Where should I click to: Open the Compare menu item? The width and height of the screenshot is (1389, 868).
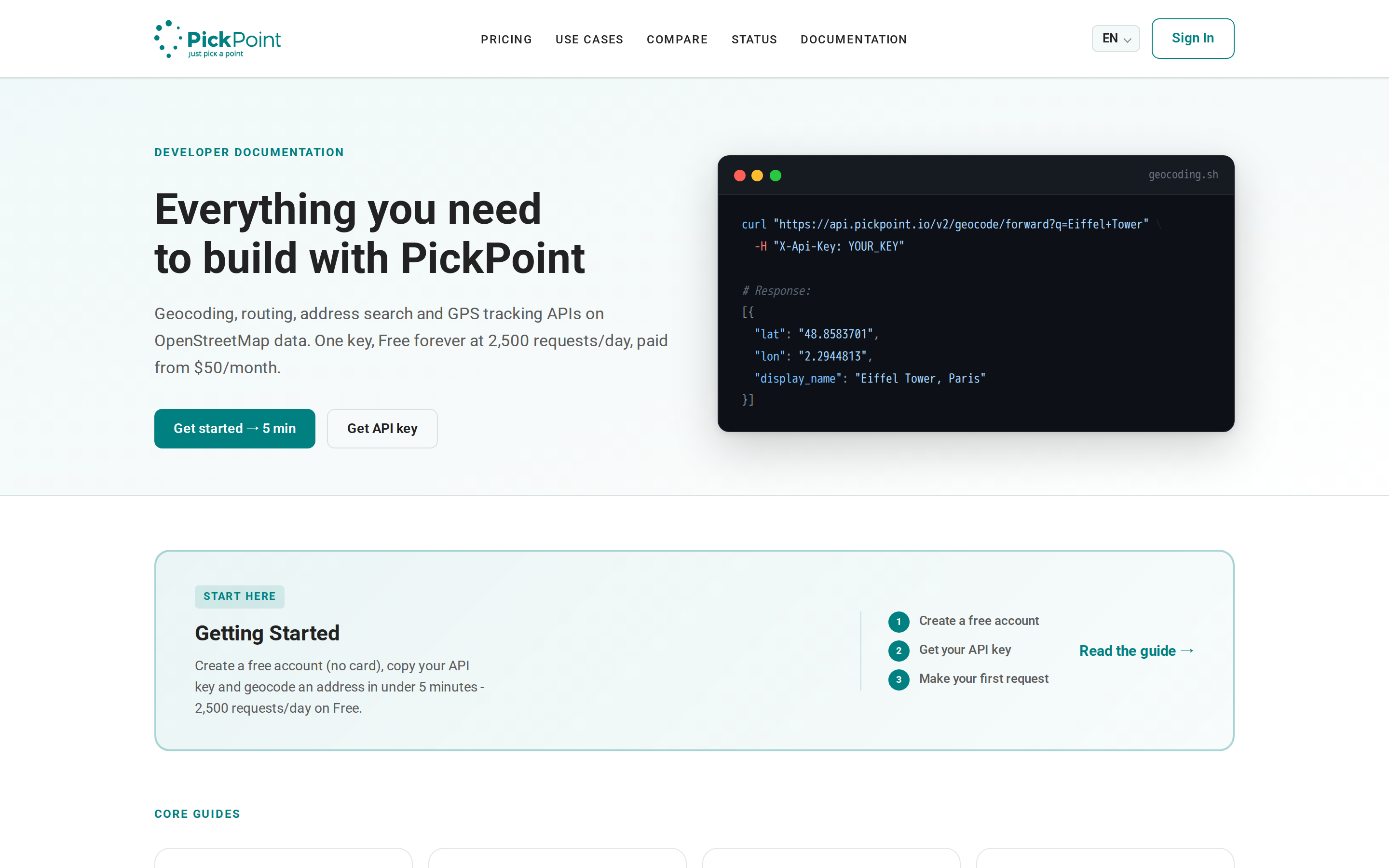(677, 40)
